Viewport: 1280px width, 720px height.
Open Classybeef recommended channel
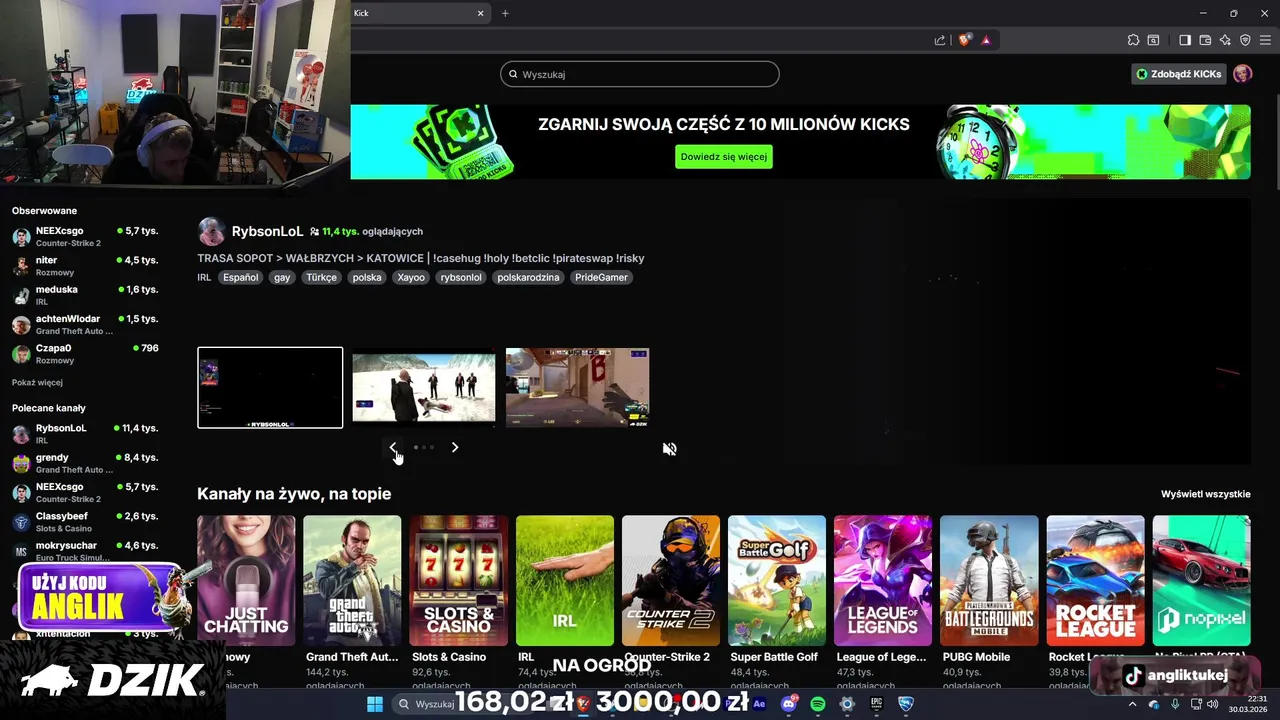tap(86, 521)
